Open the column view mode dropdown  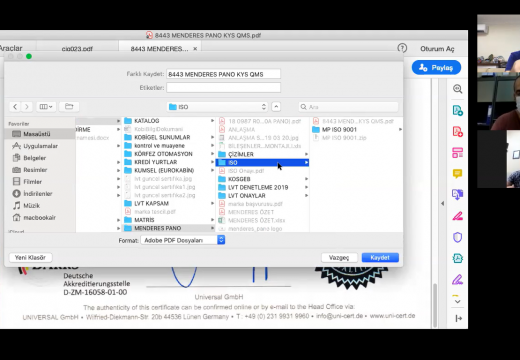pyautogui.click(x=46, y=107)
